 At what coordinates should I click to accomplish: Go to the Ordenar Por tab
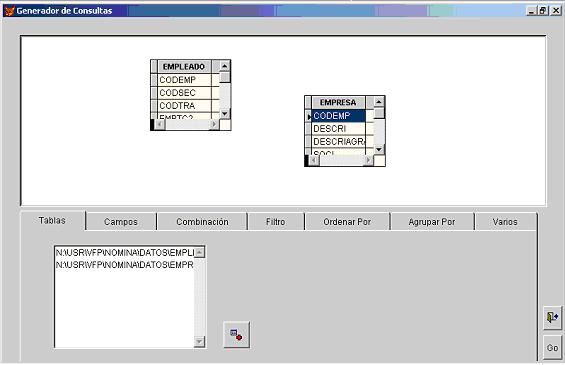347,222
